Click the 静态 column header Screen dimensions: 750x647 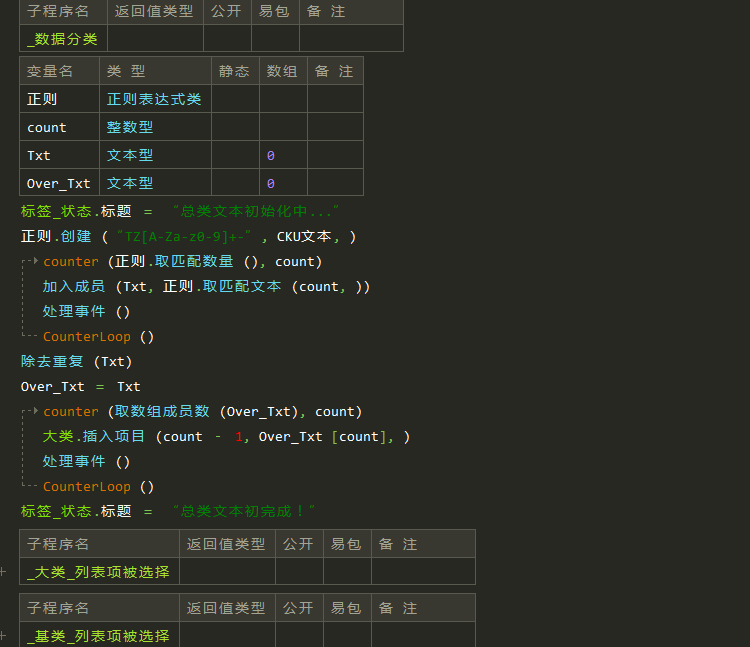tap(234, 71)
